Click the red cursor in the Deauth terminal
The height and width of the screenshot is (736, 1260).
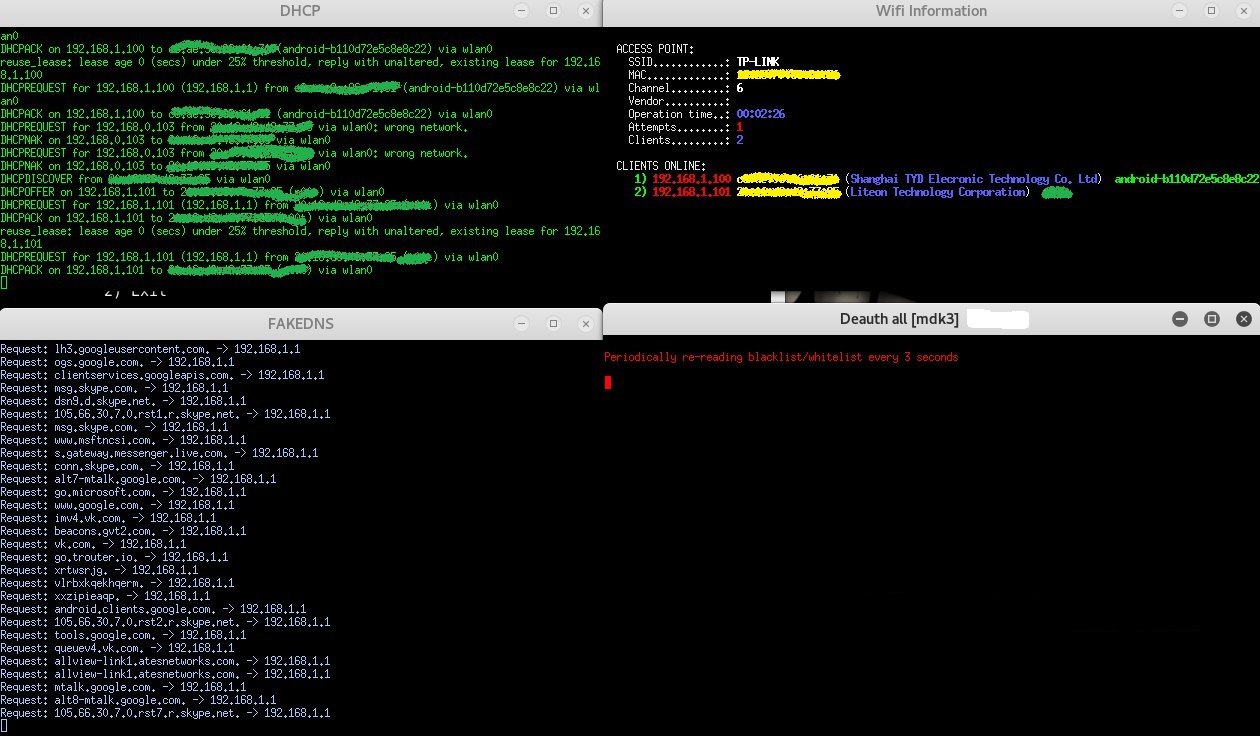pyautogui.click(x=607, y=382)
